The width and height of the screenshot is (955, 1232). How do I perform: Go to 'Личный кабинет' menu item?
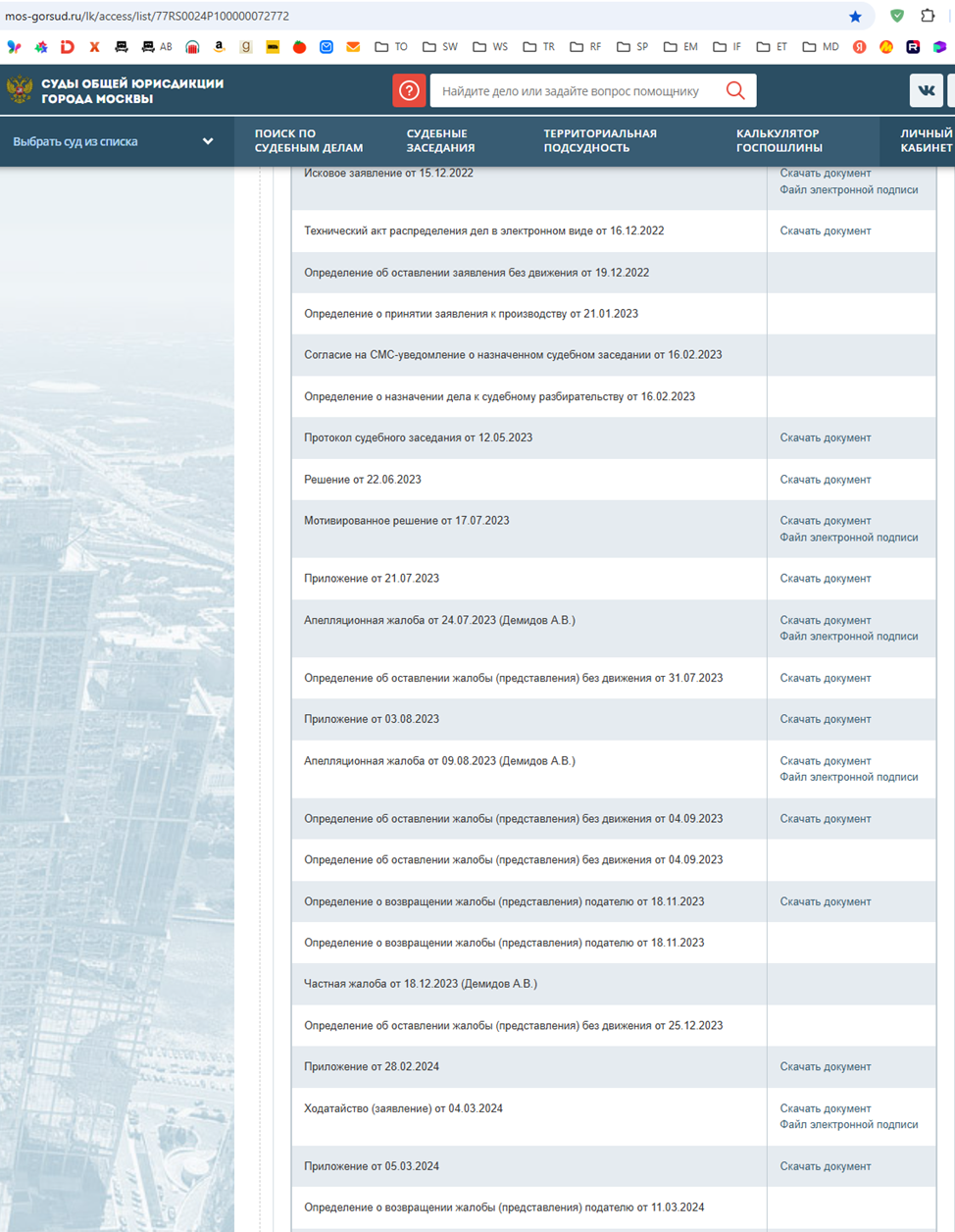click(927, 140)
